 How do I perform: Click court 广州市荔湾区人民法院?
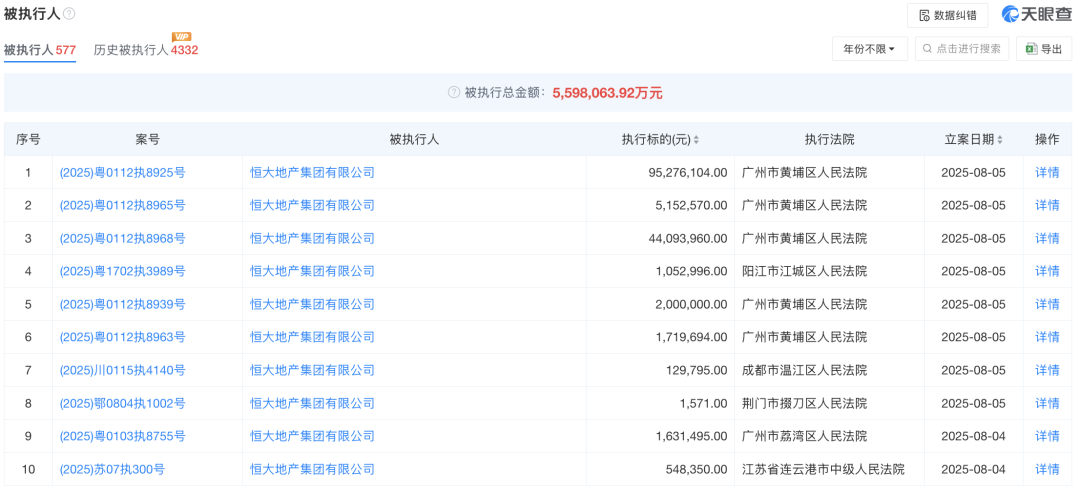click(x=804, y=437)
